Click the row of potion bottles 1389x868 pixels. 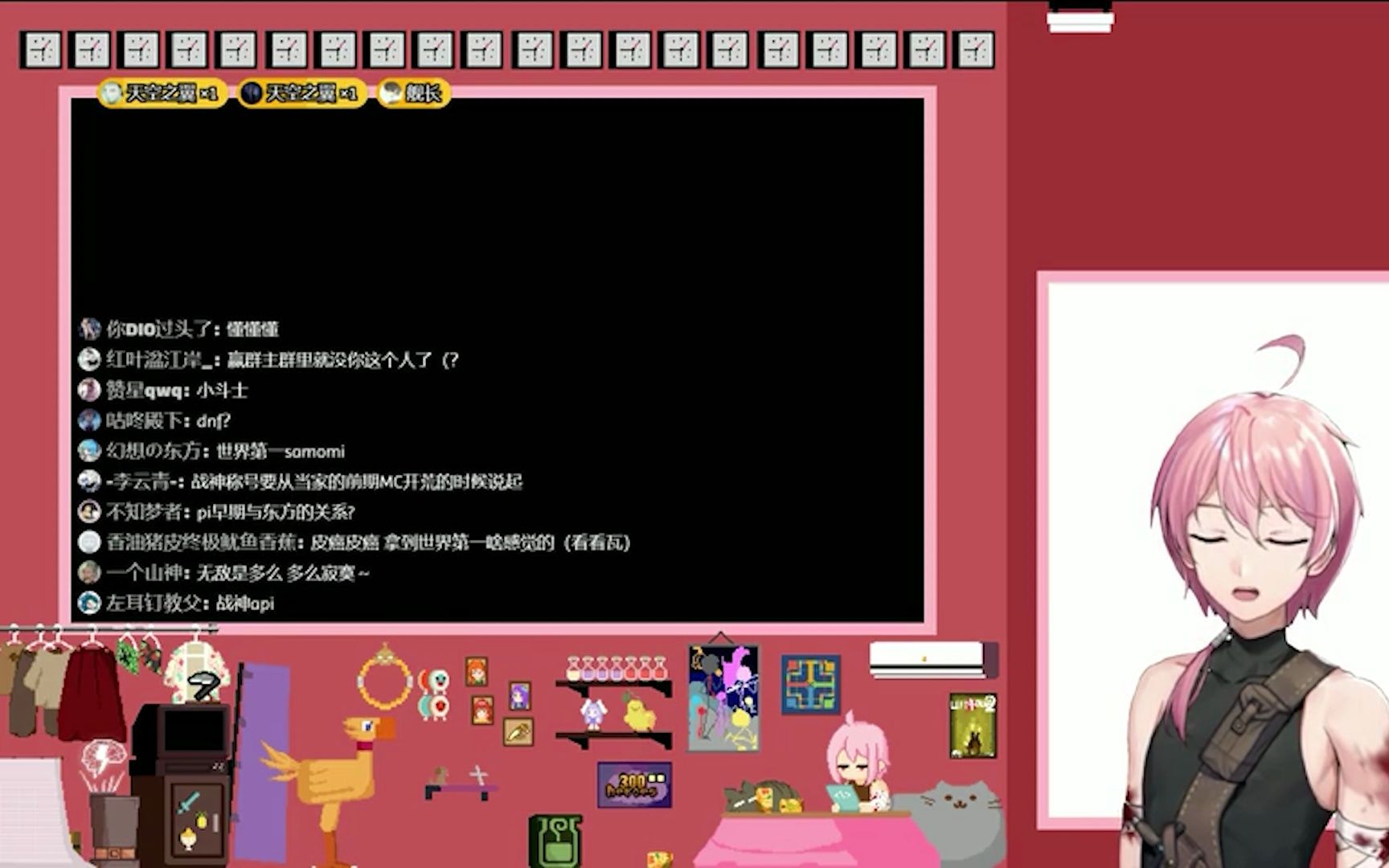click(617, 668)
